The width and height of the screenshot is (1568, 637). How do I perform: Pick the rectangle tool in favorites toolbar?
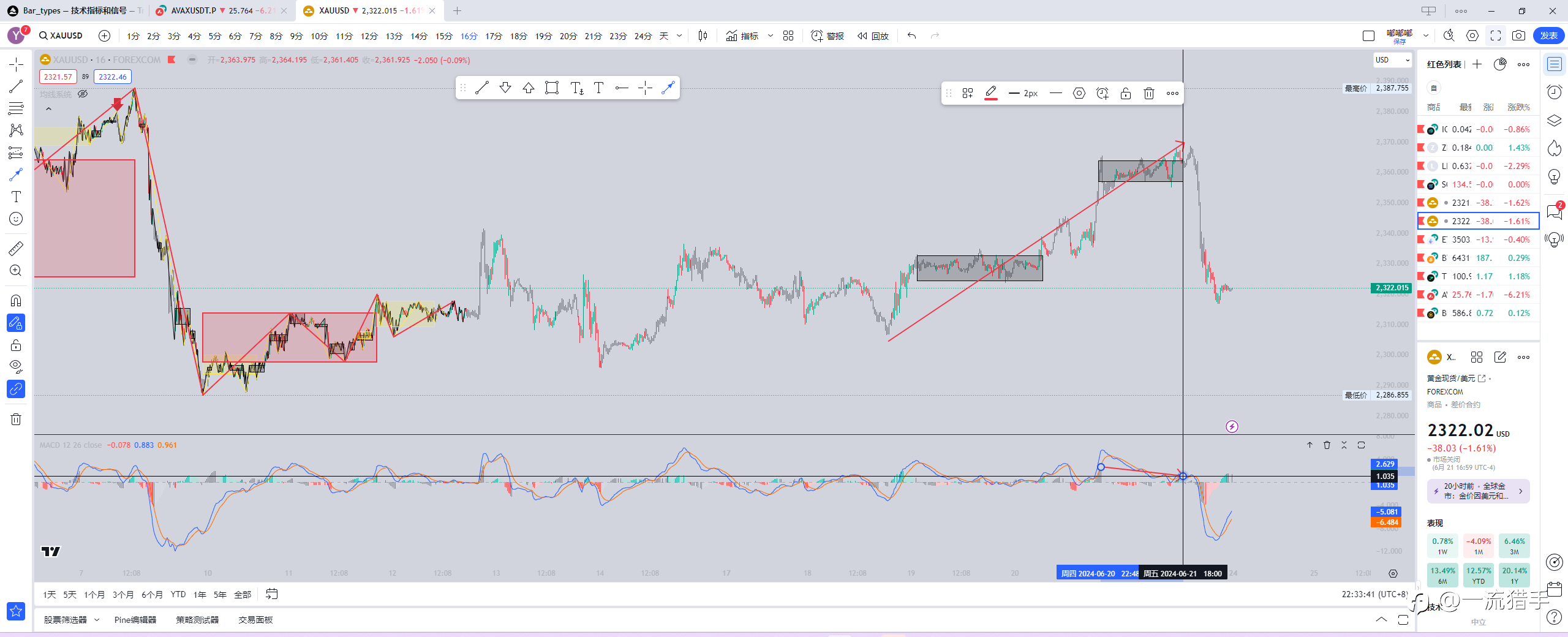coord(552,88)
